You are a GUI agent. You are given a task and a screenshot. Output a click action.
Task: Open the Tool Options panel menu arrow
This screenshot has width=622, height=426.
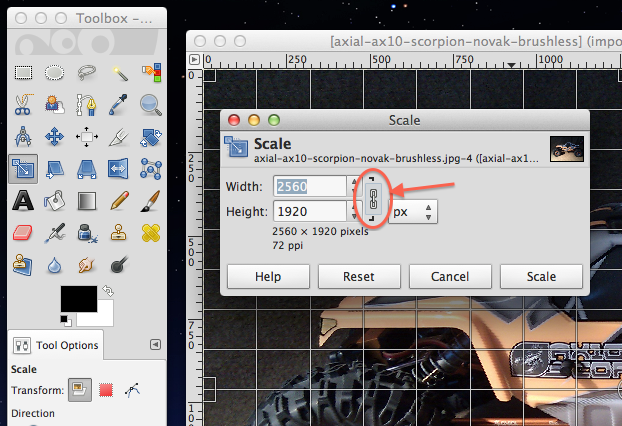pos(155,344)
